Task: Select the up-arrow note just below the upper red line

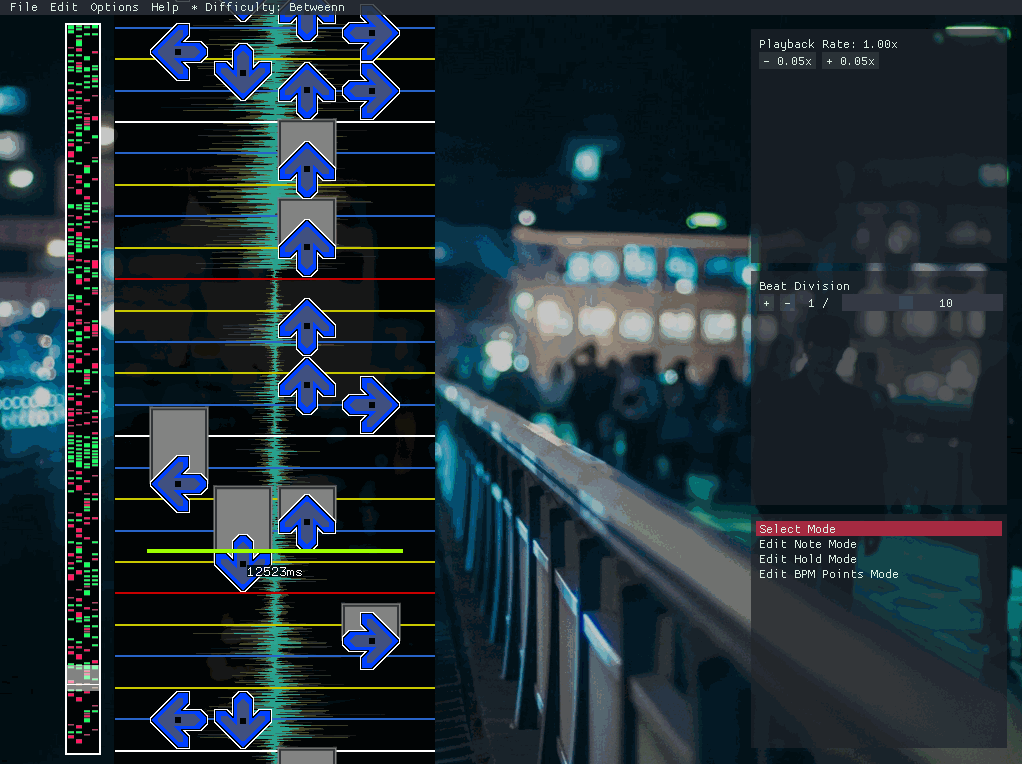Action: point(307,327)
